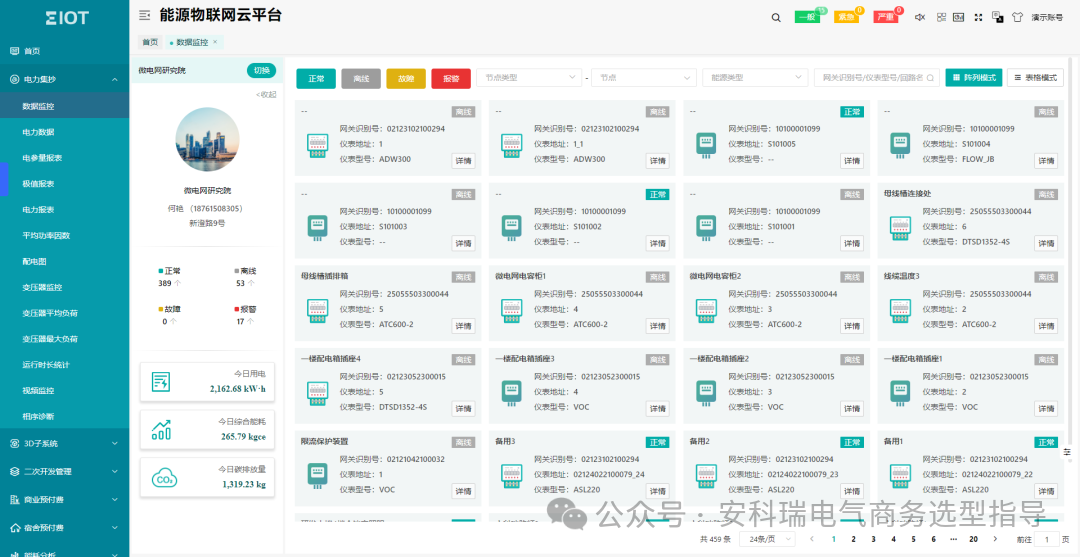Click the 收起 collapse link

pyautogui.click(x=266, y=94)
